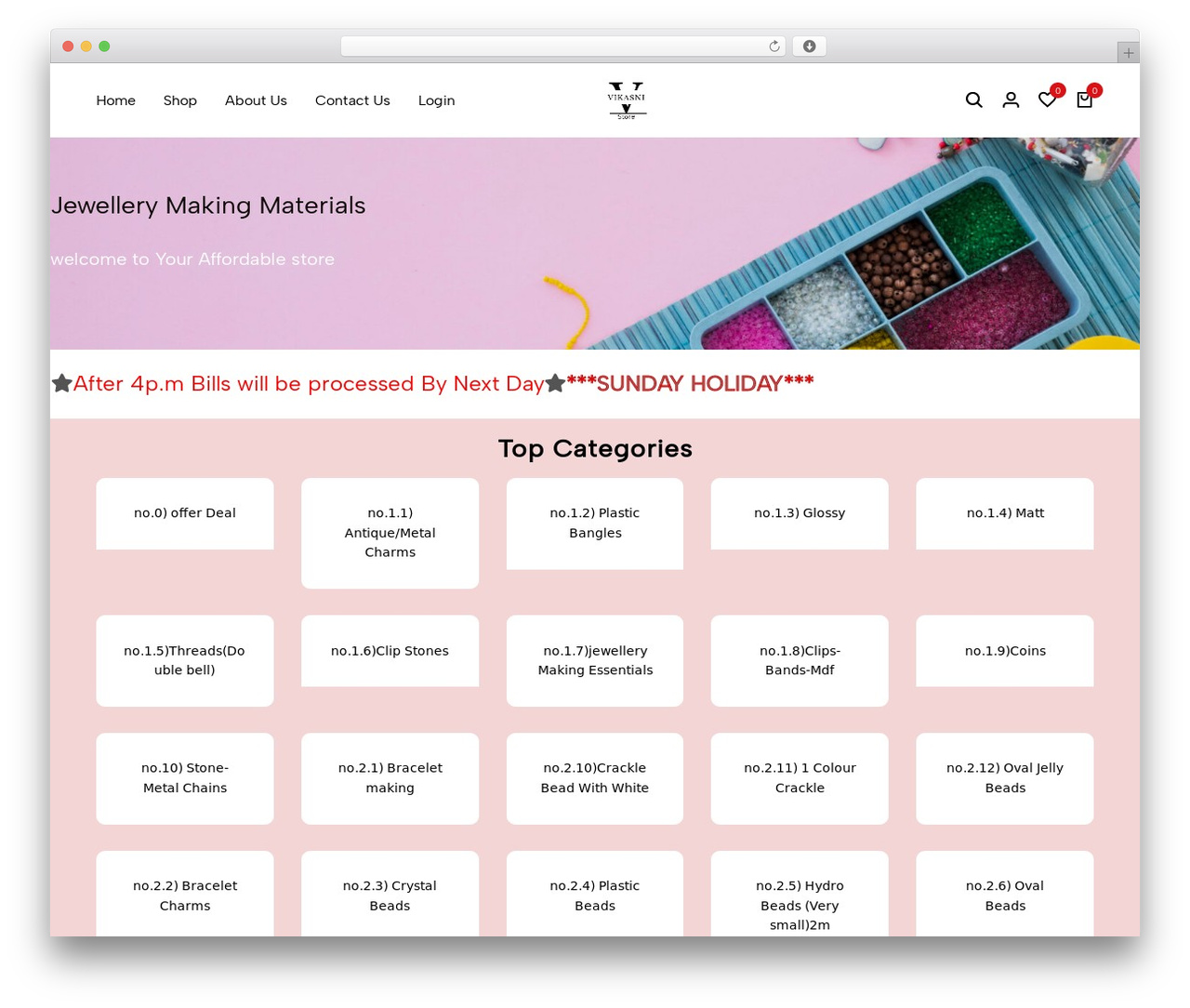Click the Top Categories heading

pyautogui.click(x=595, y=448)
